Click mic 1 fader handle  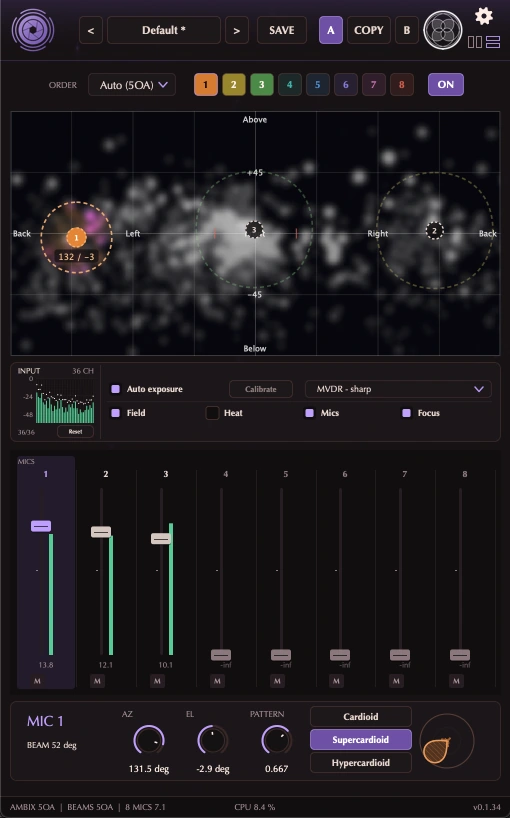[x=41, y=526]
